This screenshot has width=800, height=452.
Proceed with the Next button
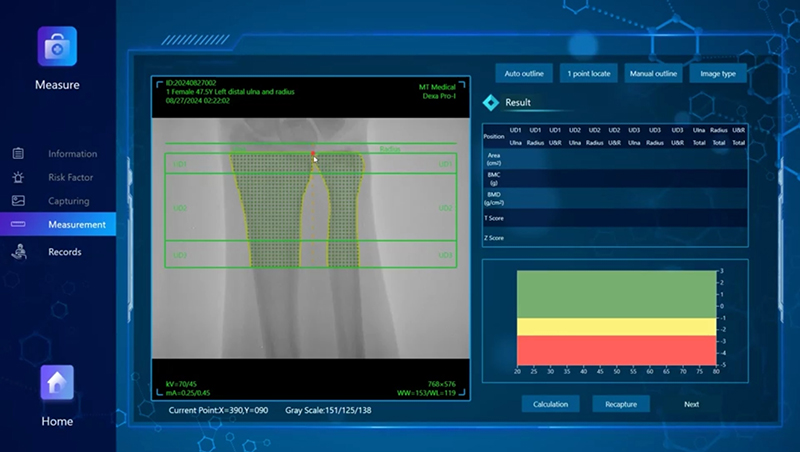pos(691,404)
